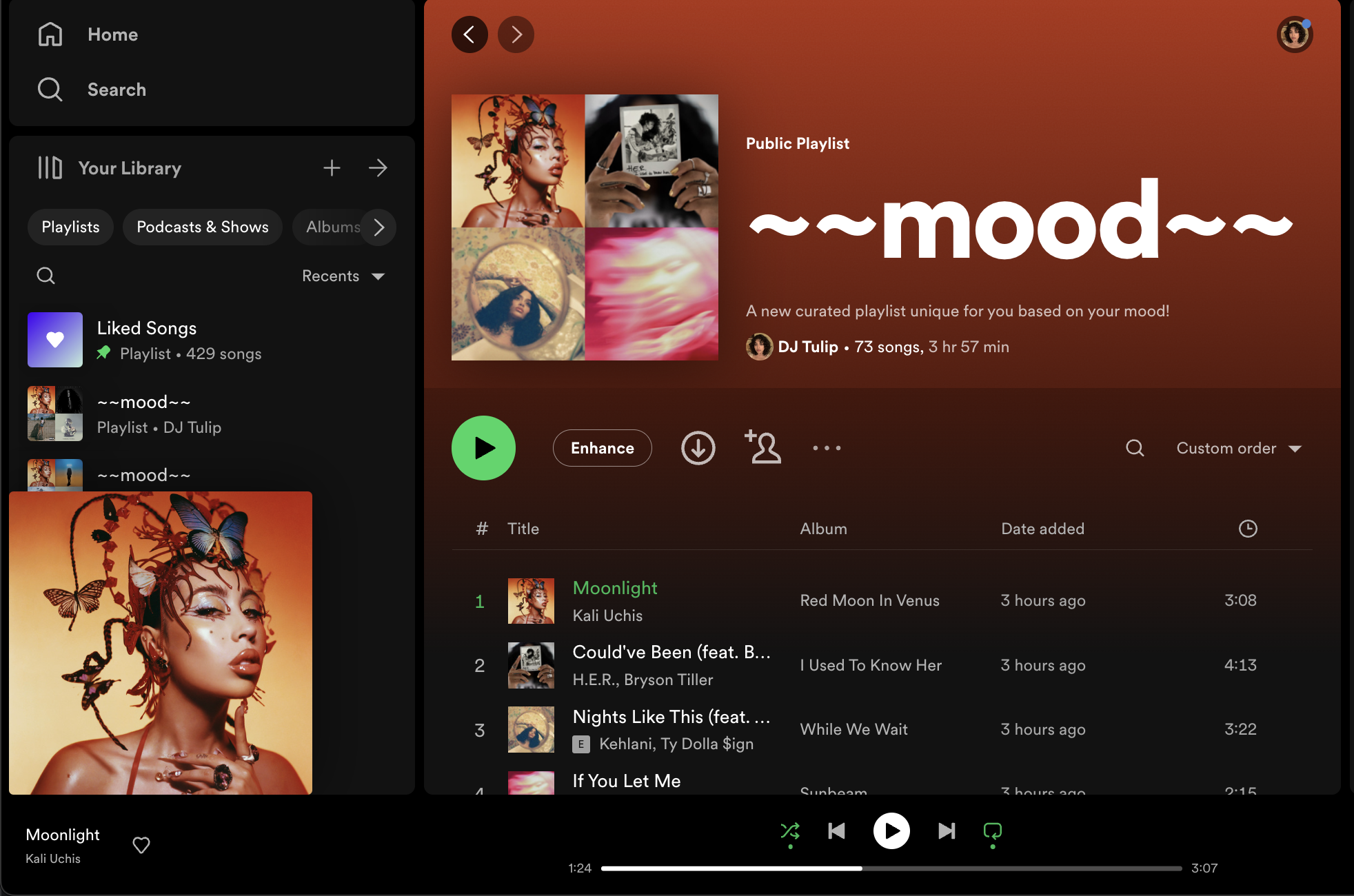Open Kali Uchis artist link in track row
The height and width of the screenshot is (896, 1354).
pyautogui.click(x=607, y=615)
